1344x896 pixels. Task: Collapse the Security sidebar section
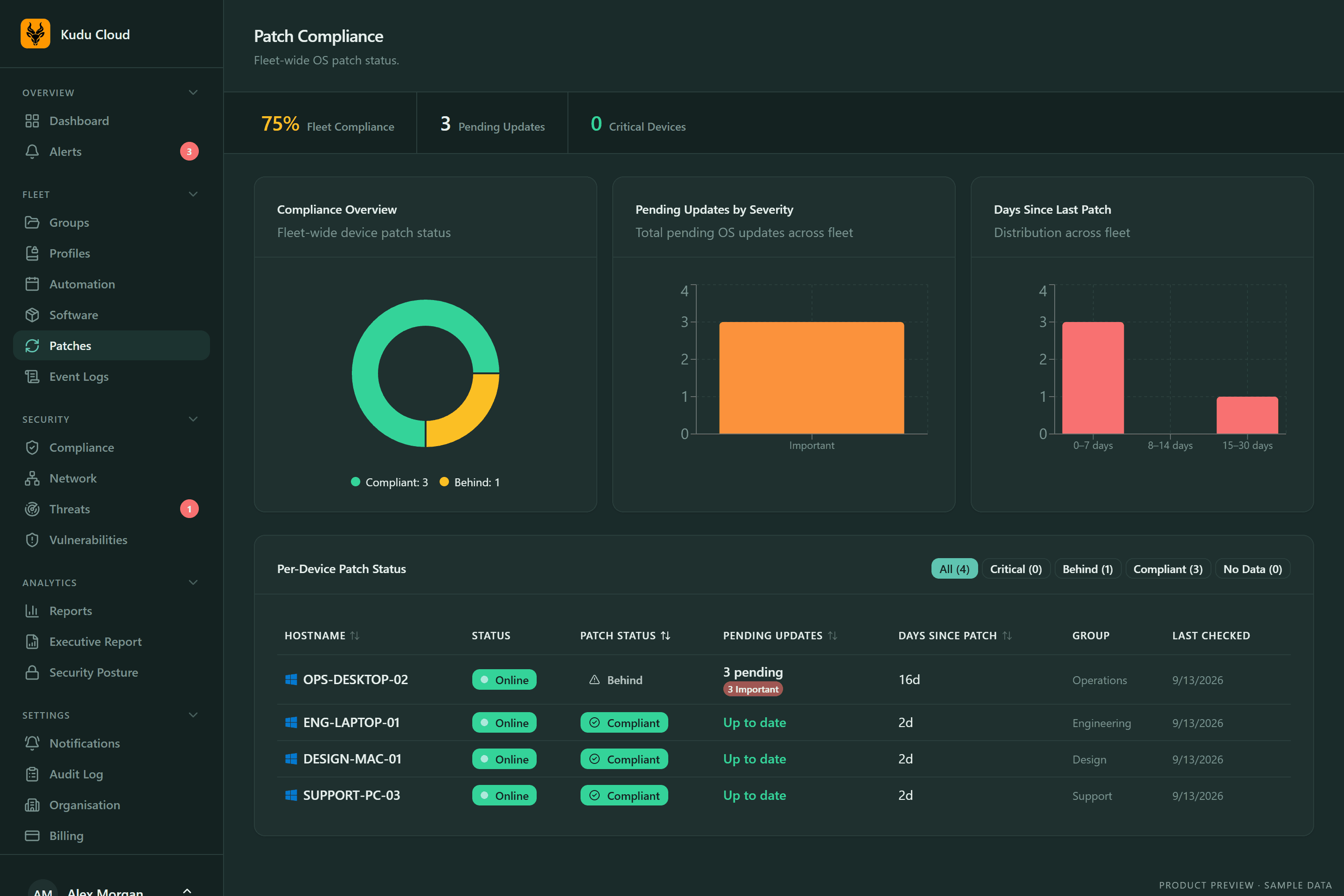[x=193, y=420]
